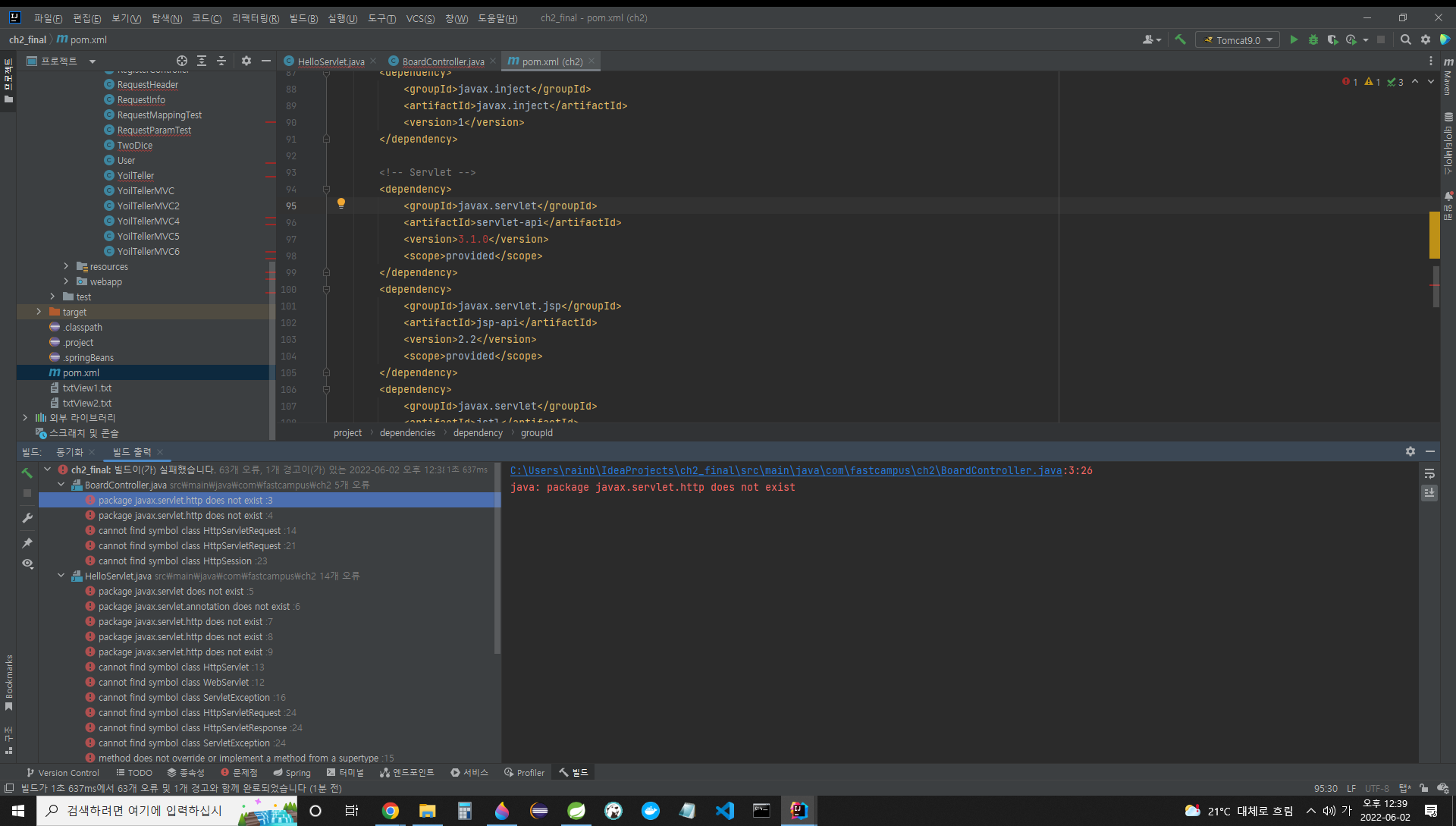Viewport: 1456px width, 826px height.
Task: Click the wrench icon in build panel
Action: (27, 518)
